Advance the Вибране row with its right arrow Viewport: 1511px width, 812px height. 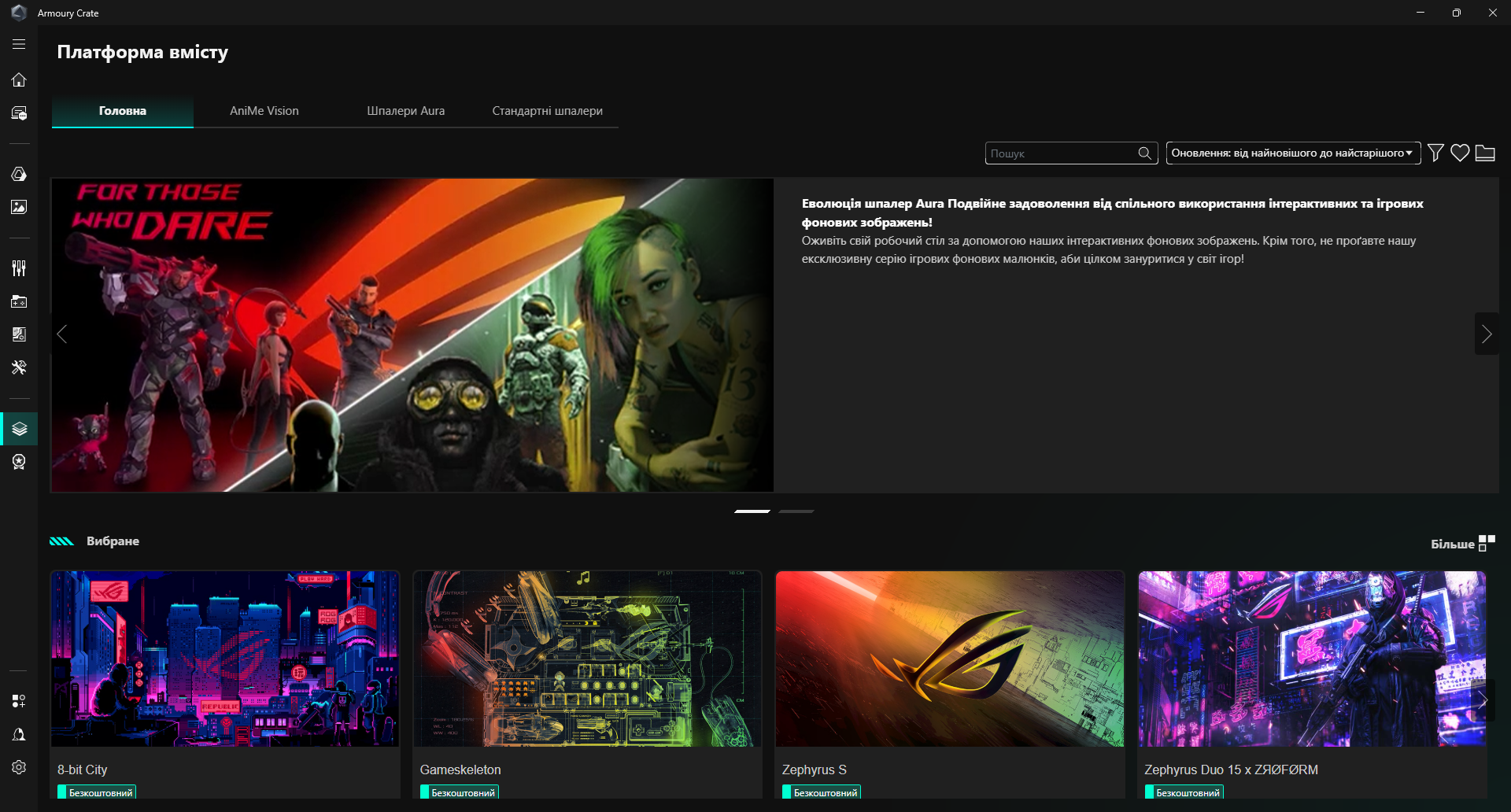pyautogui.click(x=1482, y=700)
